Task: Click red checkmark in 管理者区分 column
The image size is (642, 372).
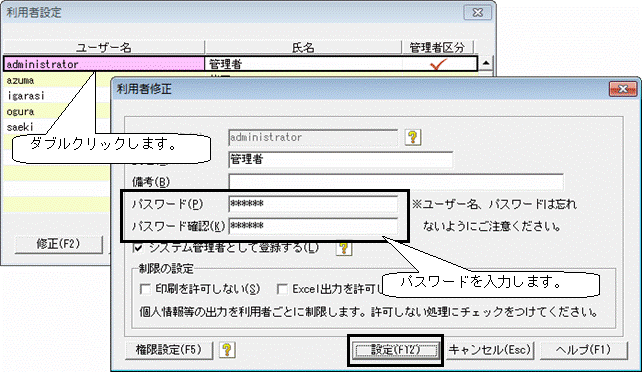Action: pos(438,64)
